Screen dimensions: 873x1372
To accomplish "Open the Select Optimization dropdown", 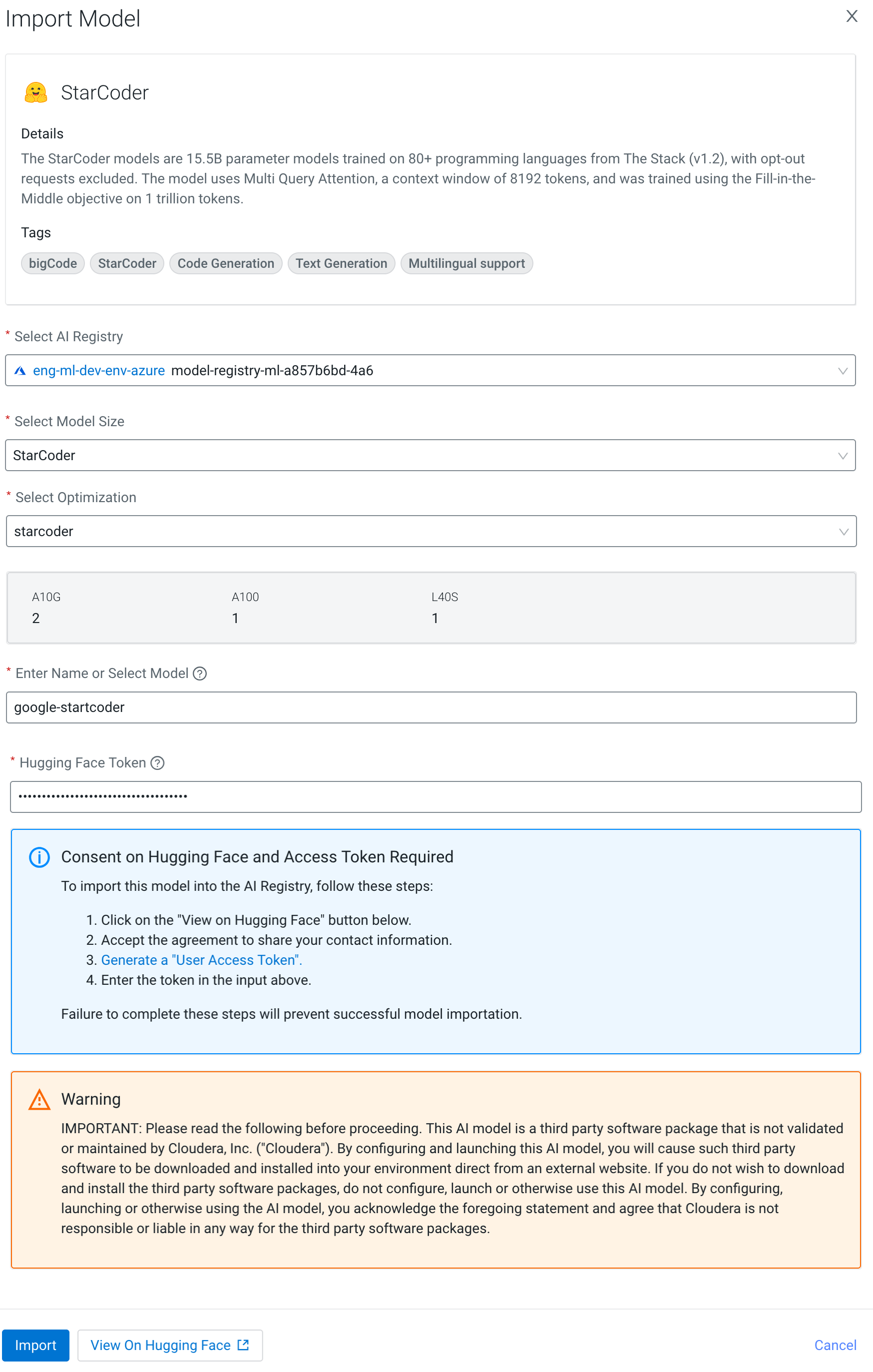I will click(x=843, y=532).
